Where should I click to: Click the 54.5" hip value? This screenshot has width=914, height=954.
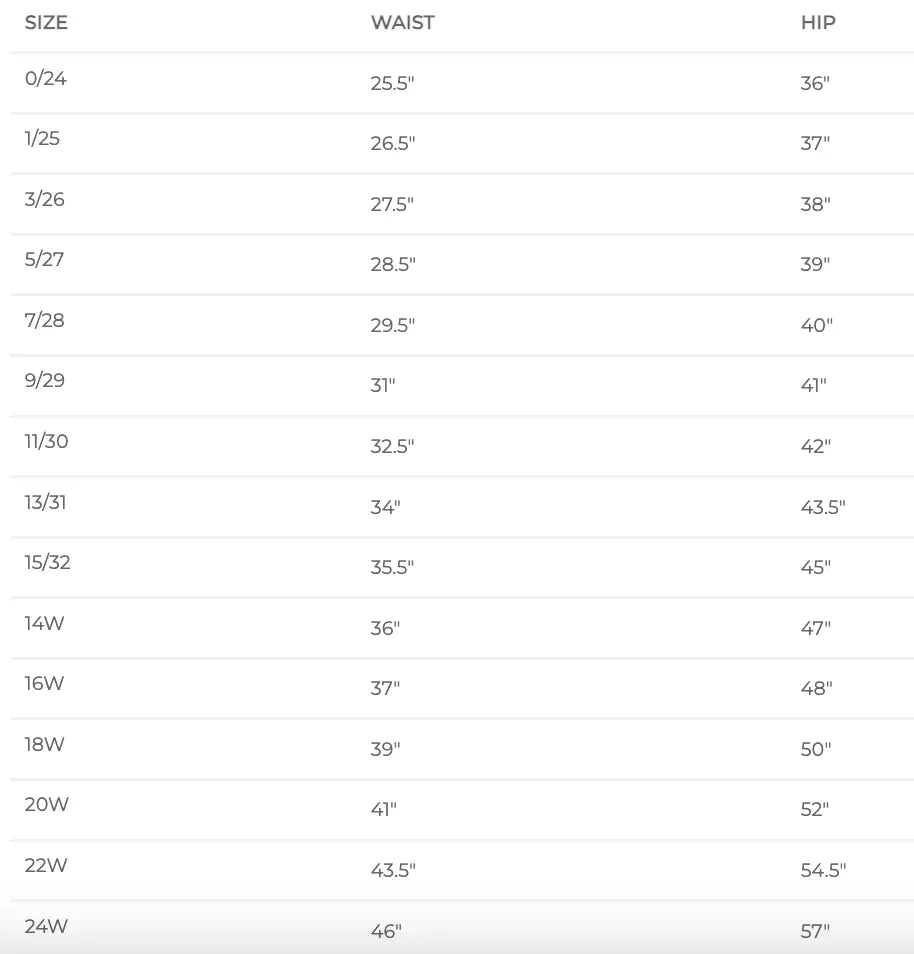pos(823,870)
